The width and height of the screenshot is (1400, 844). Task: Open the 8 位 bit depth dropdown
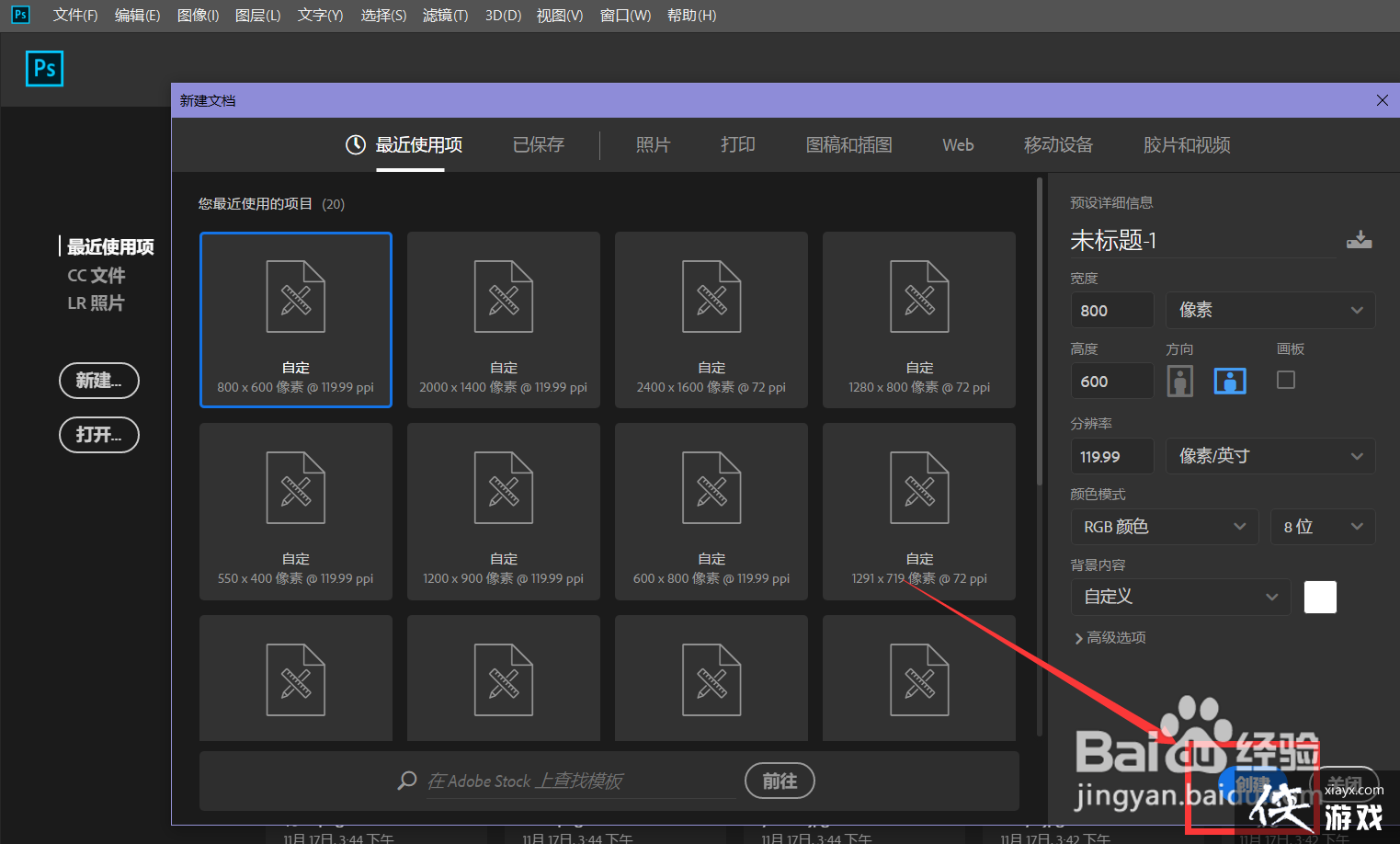coord(1322,527)
